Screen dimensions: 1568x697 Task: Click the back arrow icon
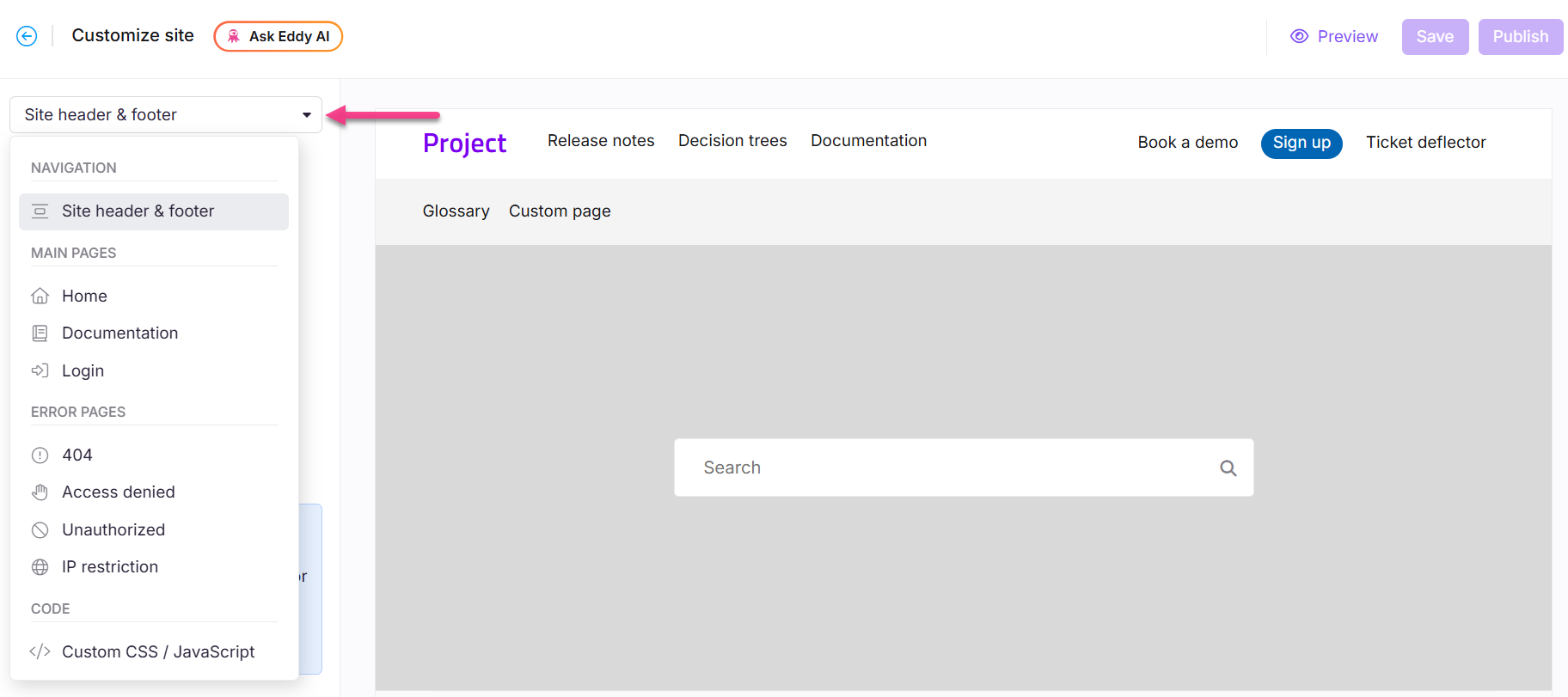(x=27, y=36)
